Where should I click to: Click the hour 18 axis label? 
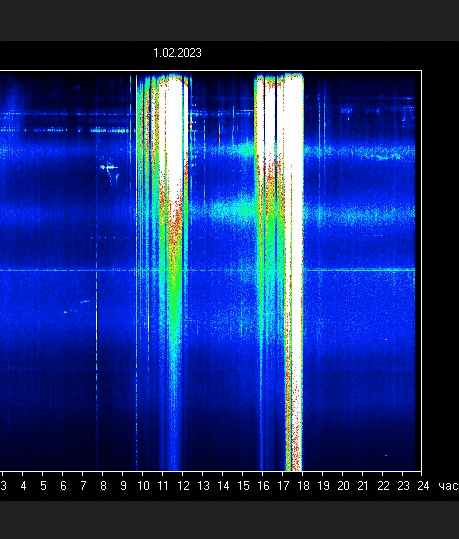(303, 486)
